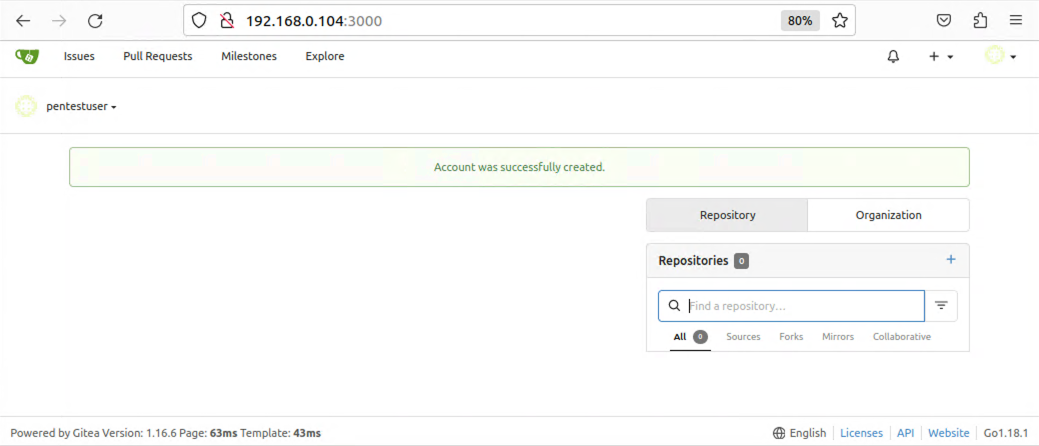Expand the create new plus dropdown
This screenshot has height=446, width=1039.
(x=940, y=57)
